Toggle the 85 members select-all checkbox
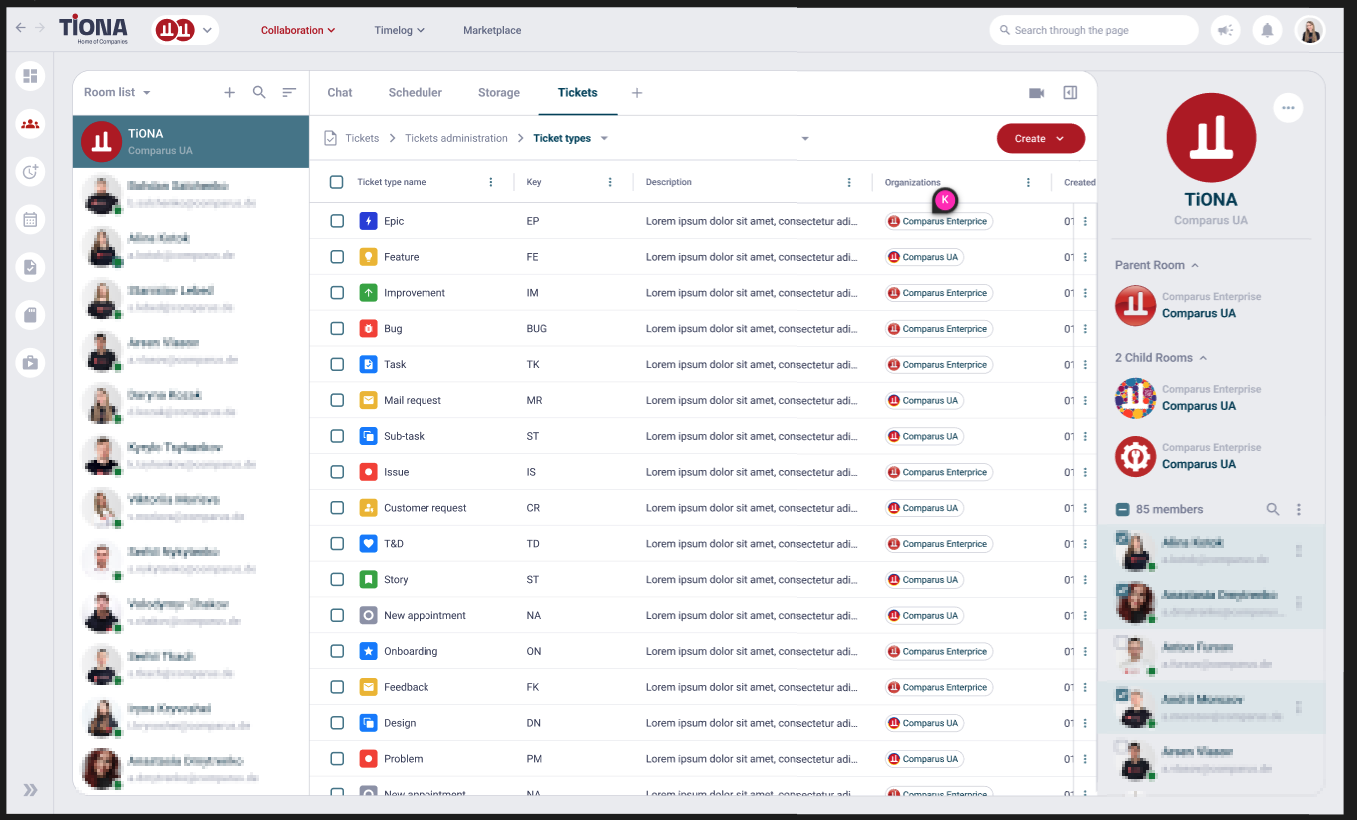 point(1123,509)
